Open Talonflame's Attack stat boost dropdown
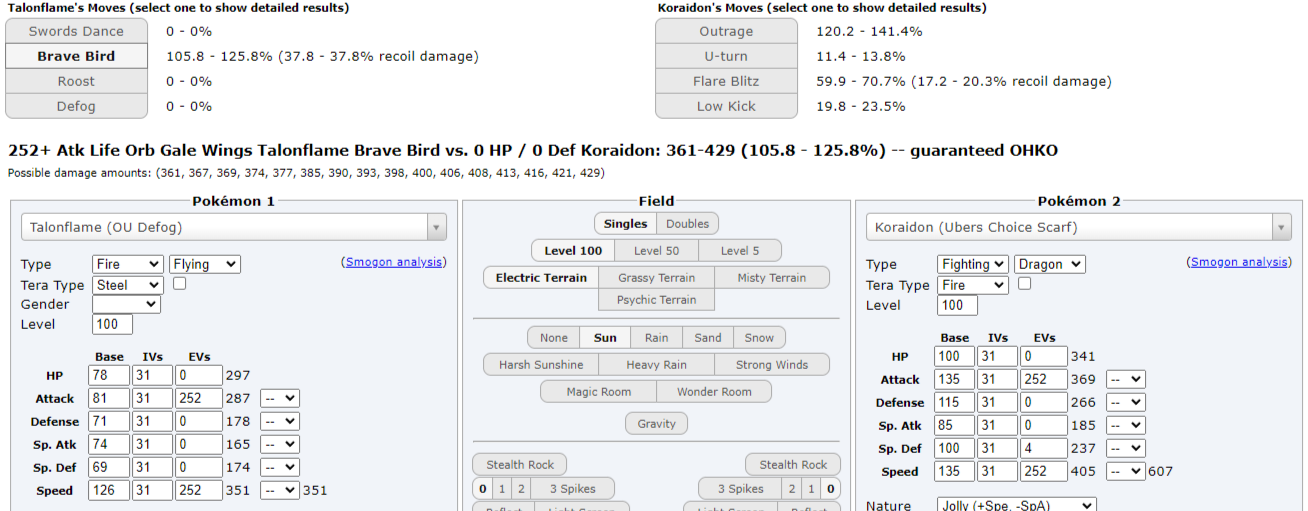The height and width of the screenshot is (511, 1308). (x=280, y=398)
